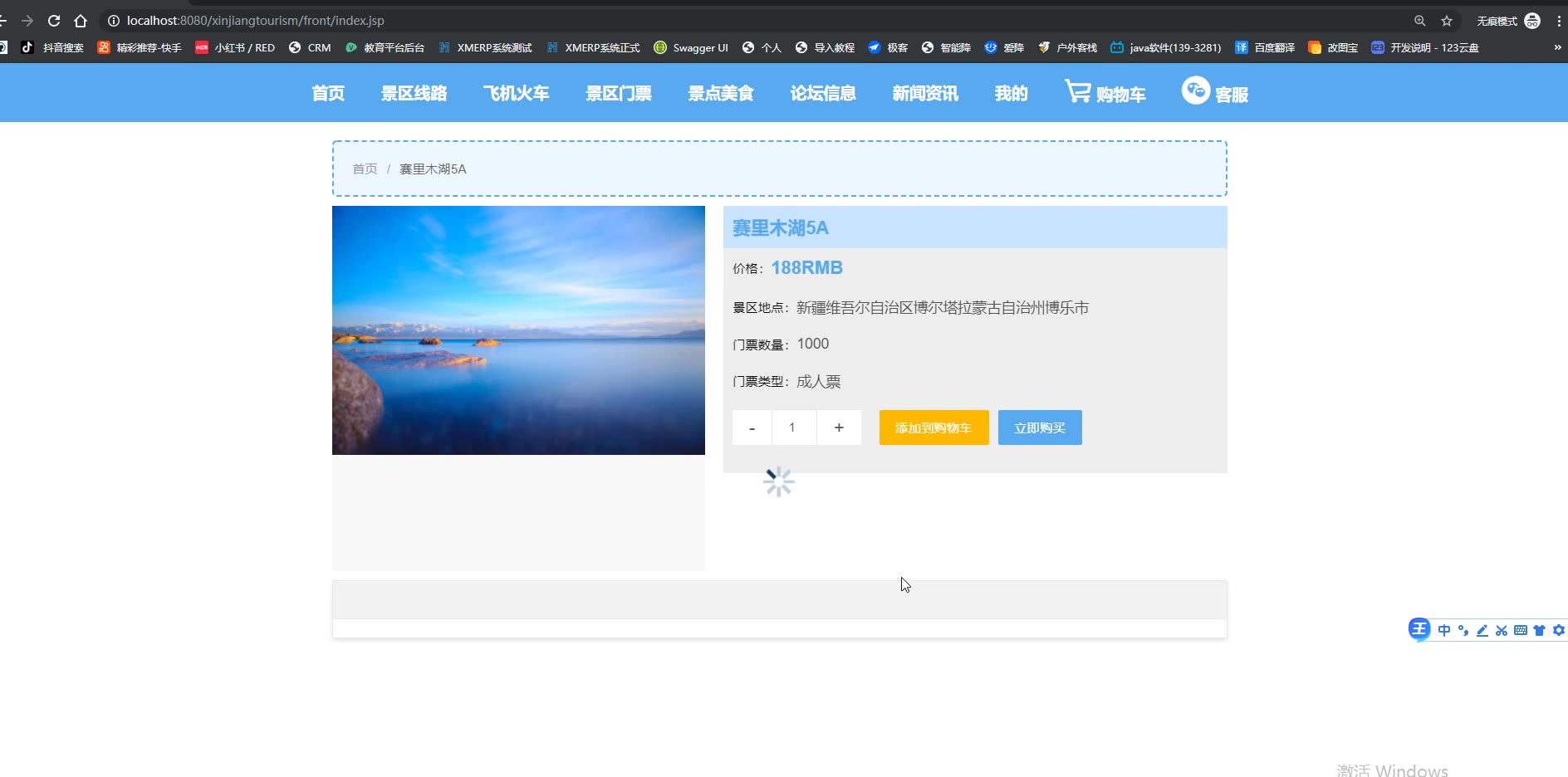Open the 新闻资讯 navigation tab
The image size is (1568, 777).
click(925, 94)
